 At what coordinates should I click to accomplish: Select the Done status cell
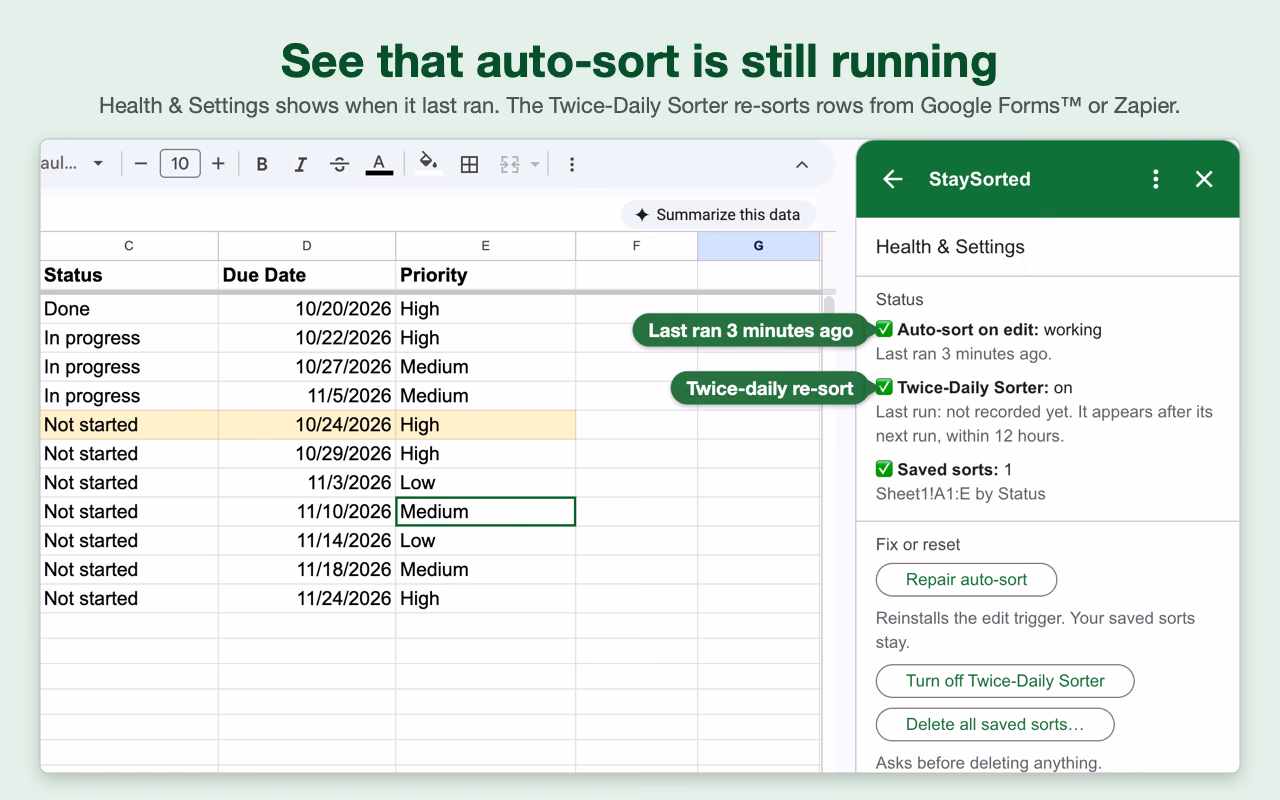coord(129,309)
